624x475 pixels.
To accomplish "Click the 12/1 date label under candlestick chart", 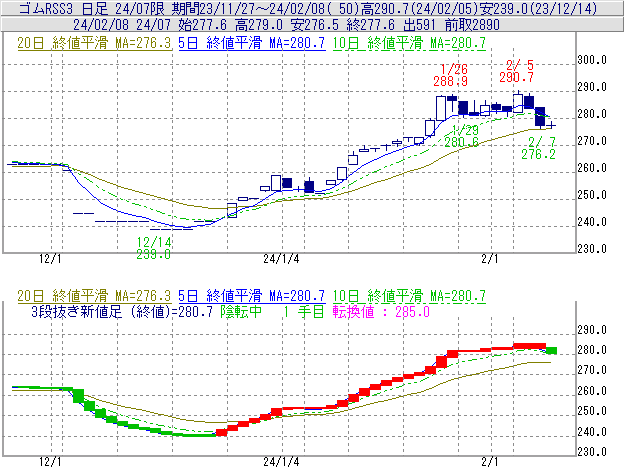I will pos(51,259).
